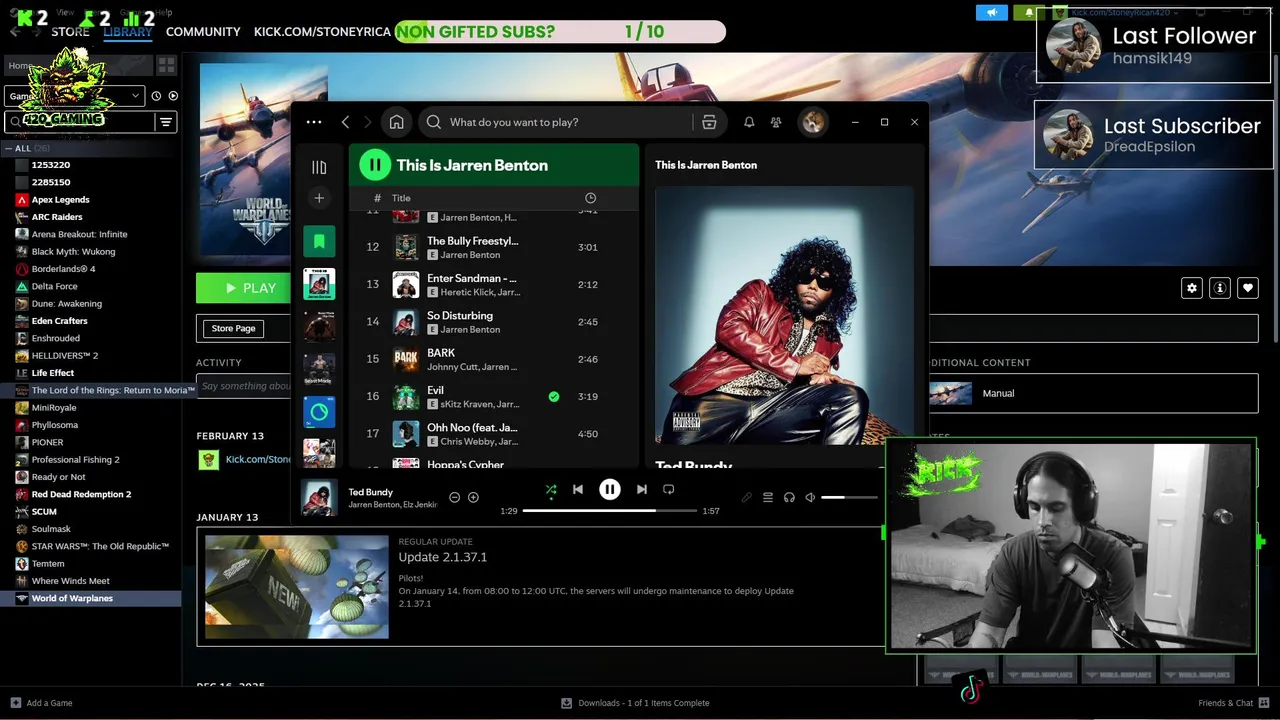
Task: Expand Your Library in Spotify sidebar
Action: pyautogui.click(x=319, y=167)
